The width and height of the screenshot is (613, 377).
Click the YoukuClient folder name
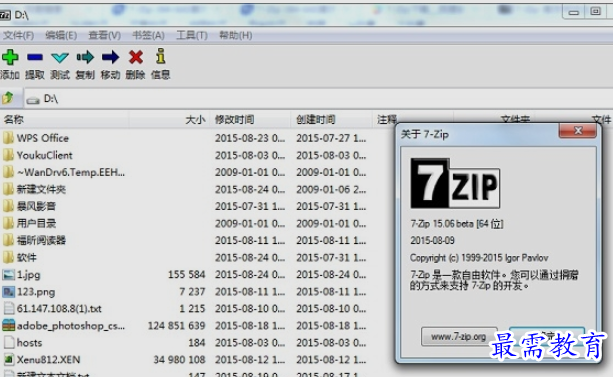coord(45,155)
